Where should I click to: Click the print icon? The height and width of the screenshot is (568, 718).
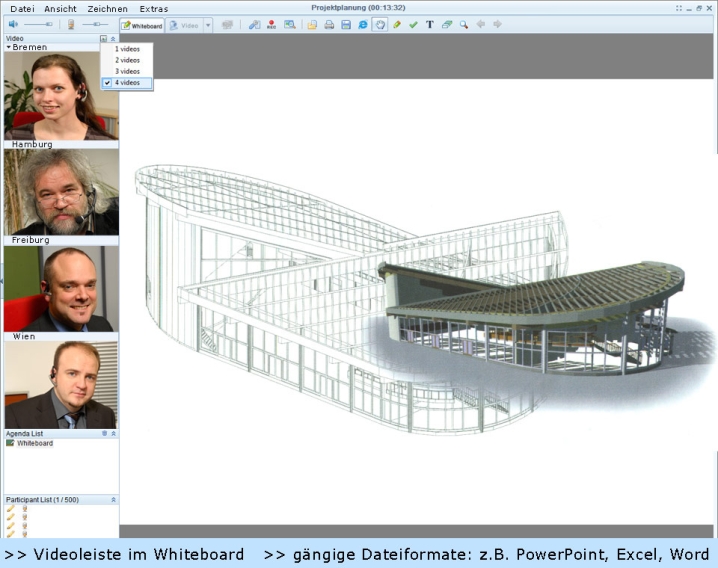329,25
